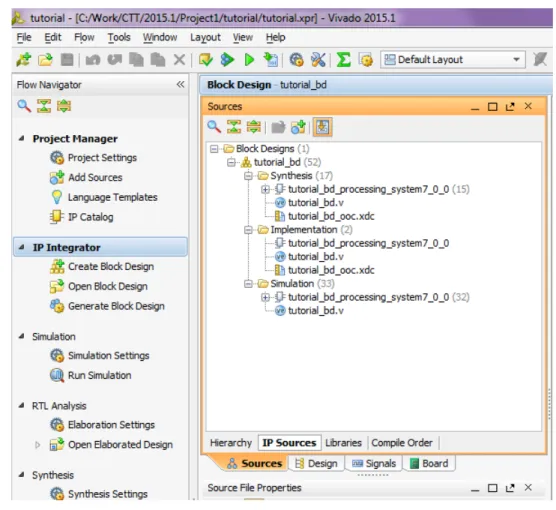556x510 pixels.
Task: Click Expand All icon in Sources panel
Action: (254, 127)
